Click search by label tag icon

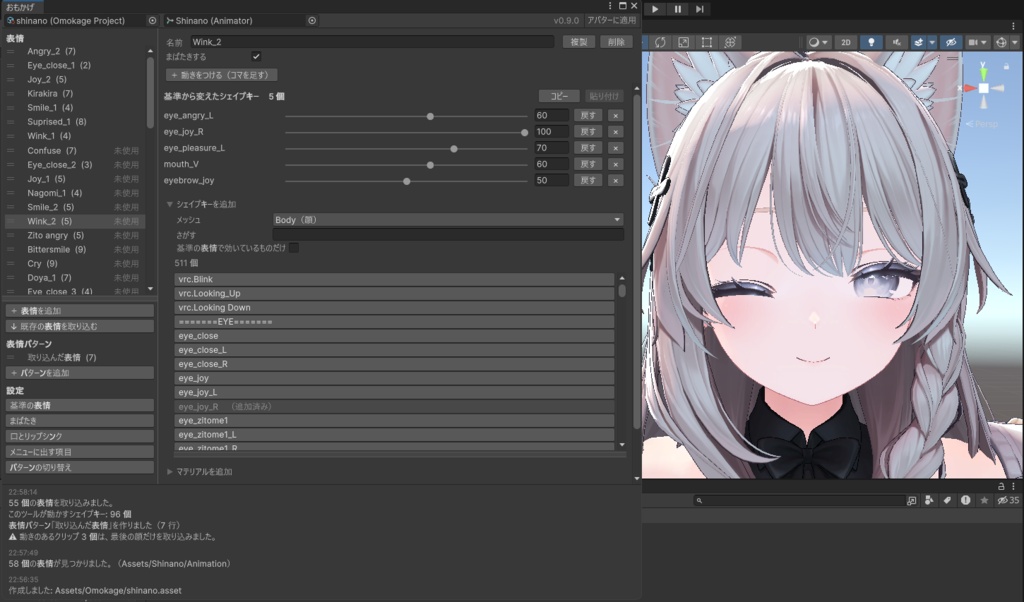click(947, 501)
